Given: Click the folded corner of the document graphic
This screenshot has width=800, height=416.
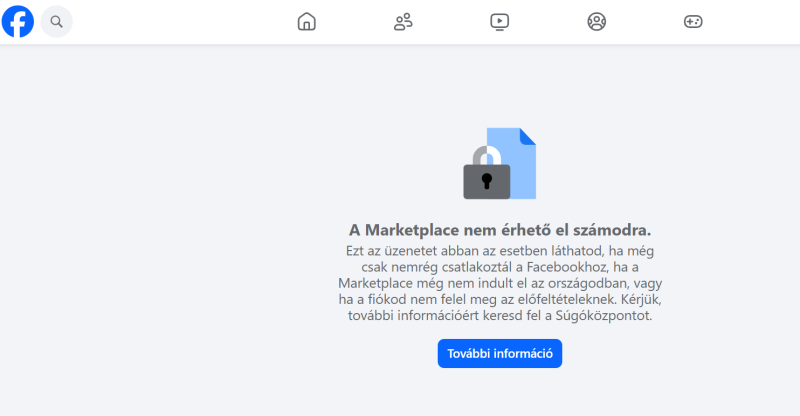Looking at the screenshot, I should (528, 136).
